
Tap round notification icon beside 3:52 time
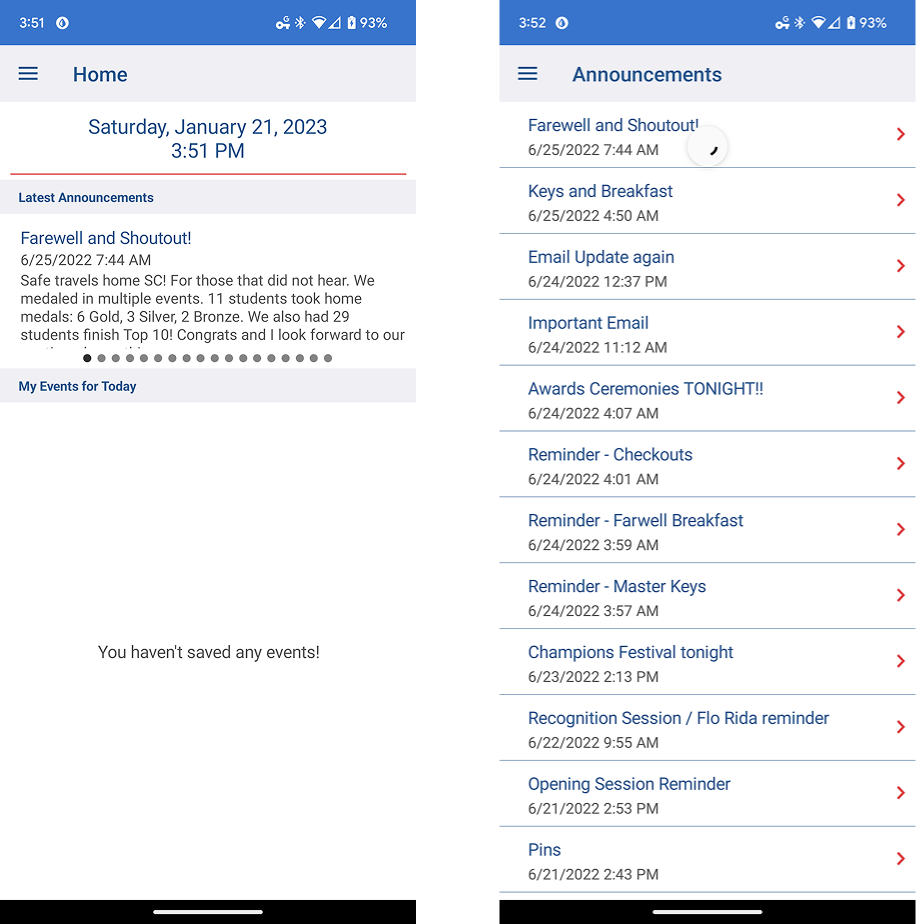562,23
